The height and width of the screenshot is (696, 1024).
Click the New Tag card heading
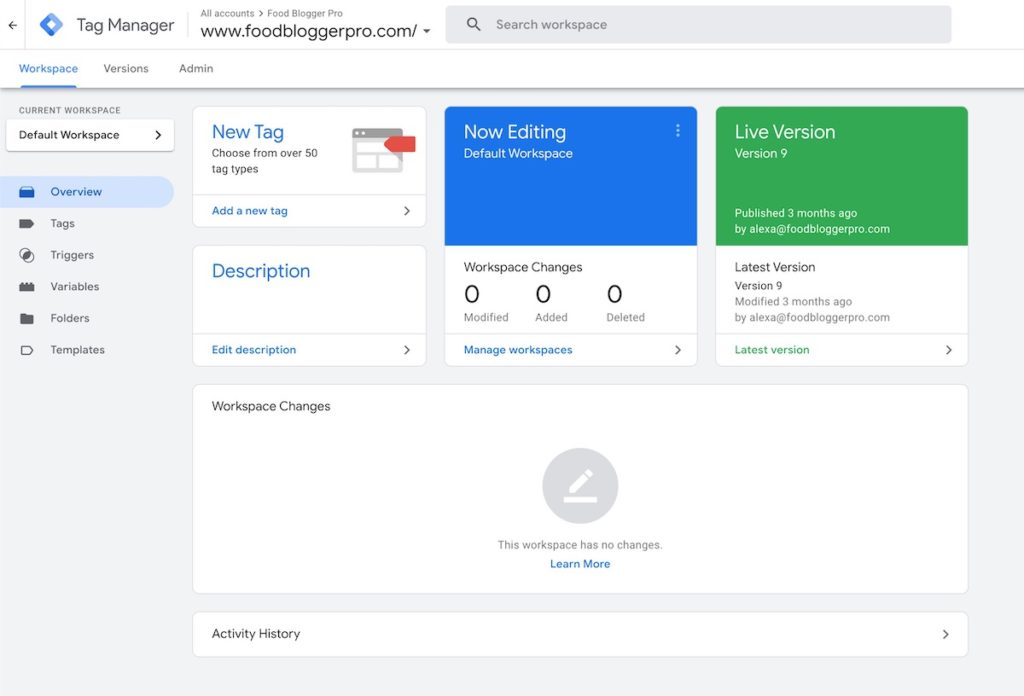(x=248, y=132)
